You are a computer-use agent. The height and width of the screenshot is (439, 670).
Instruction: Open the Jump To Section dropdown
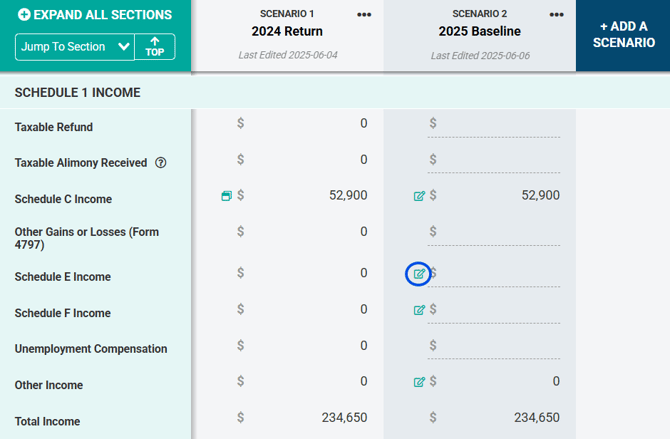tap(75, 46)
